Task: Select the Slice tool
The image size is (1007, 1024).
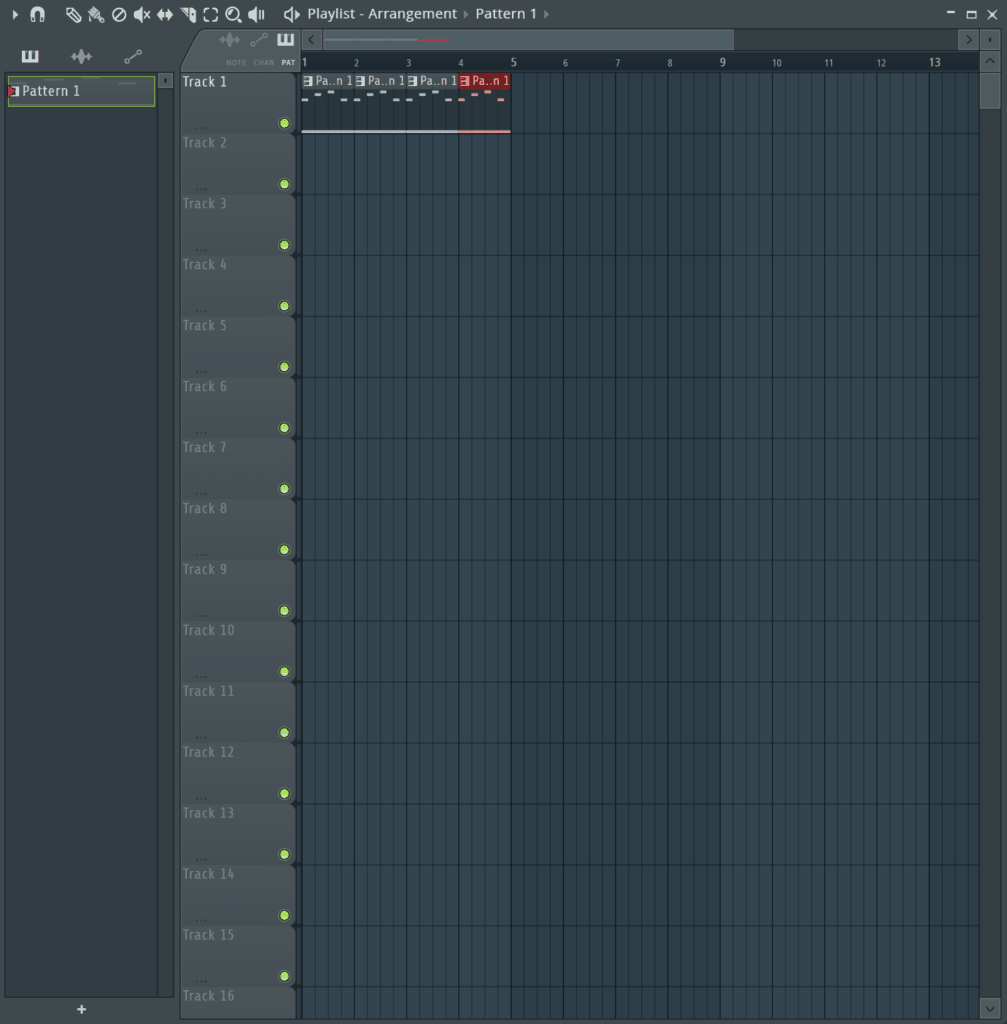Action: [x=188, y=14]
